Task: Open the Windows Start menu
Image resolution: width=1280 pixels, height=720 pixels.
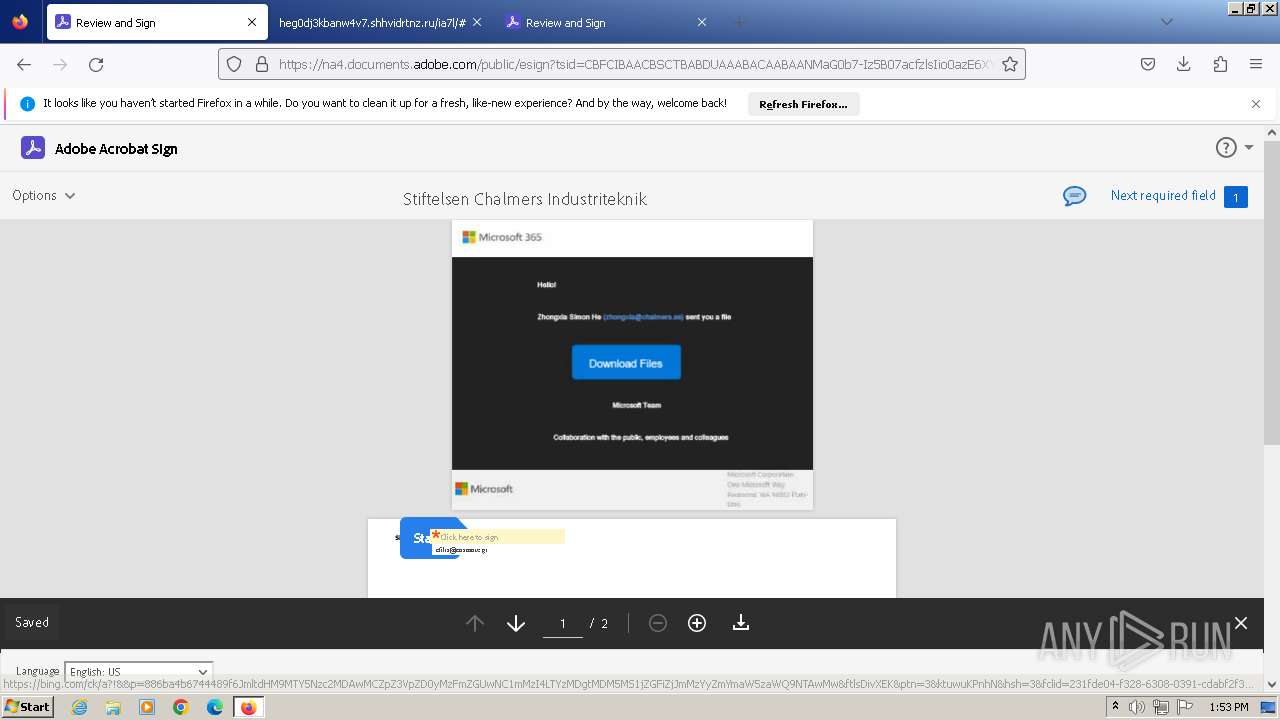Action: click(28, 706)
